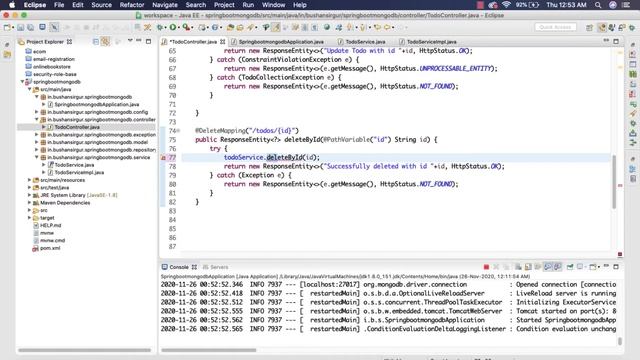Viewport: 640px width, 360px height.
Task: Click the Open Console icon in Console toolbar
Action: tap(592, 267)
